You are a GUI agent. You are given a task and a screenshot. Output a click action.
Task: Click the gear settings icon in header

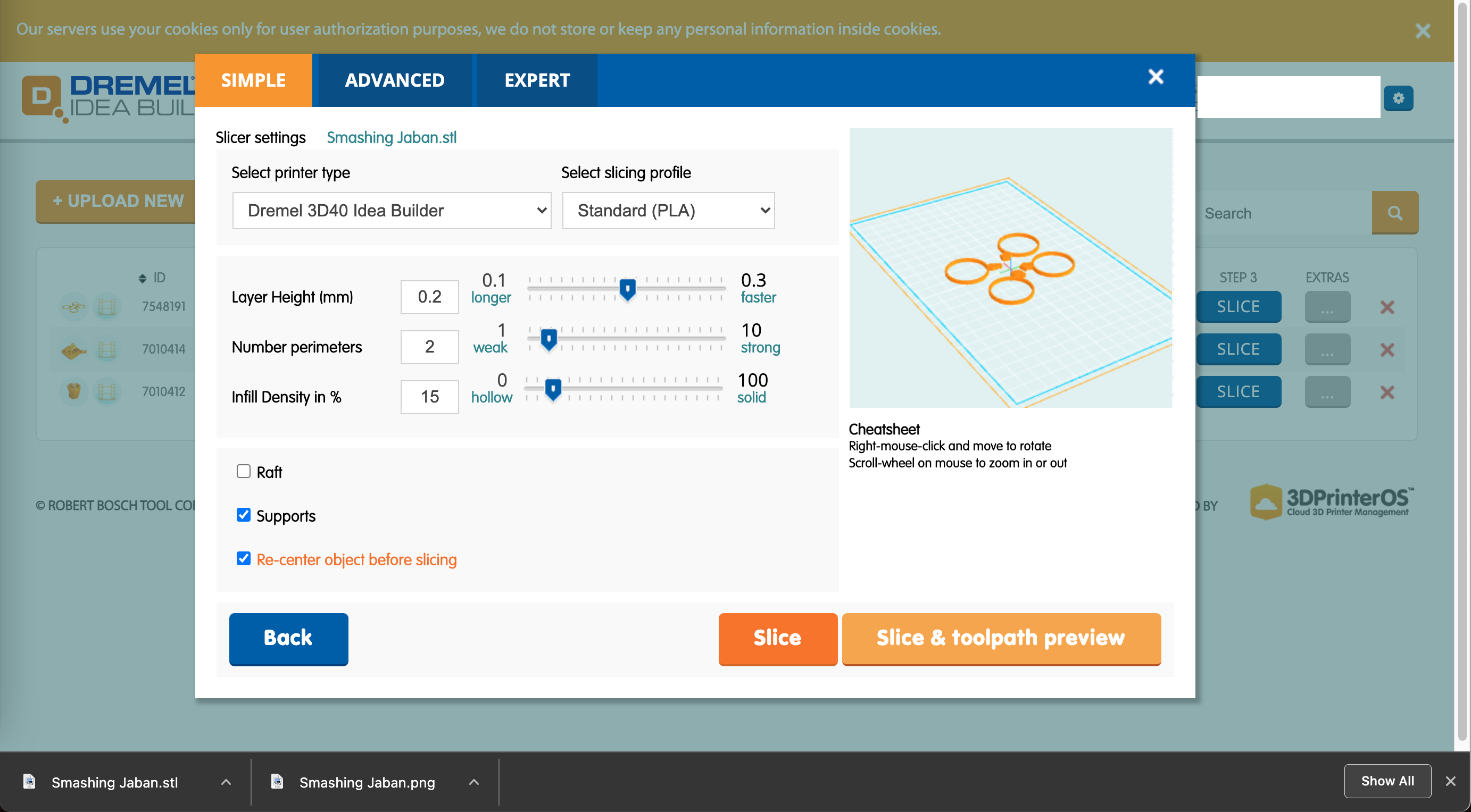pos(1398,98)
